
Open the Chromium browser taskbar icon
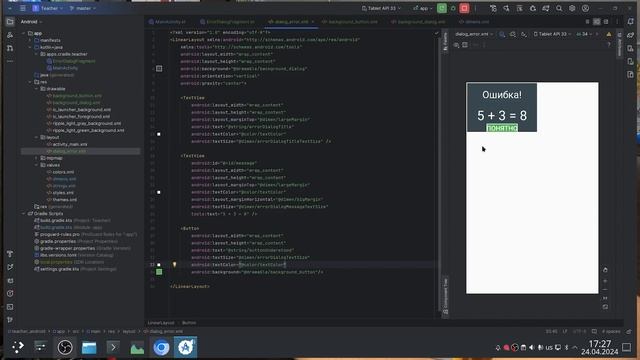[161, 347]
